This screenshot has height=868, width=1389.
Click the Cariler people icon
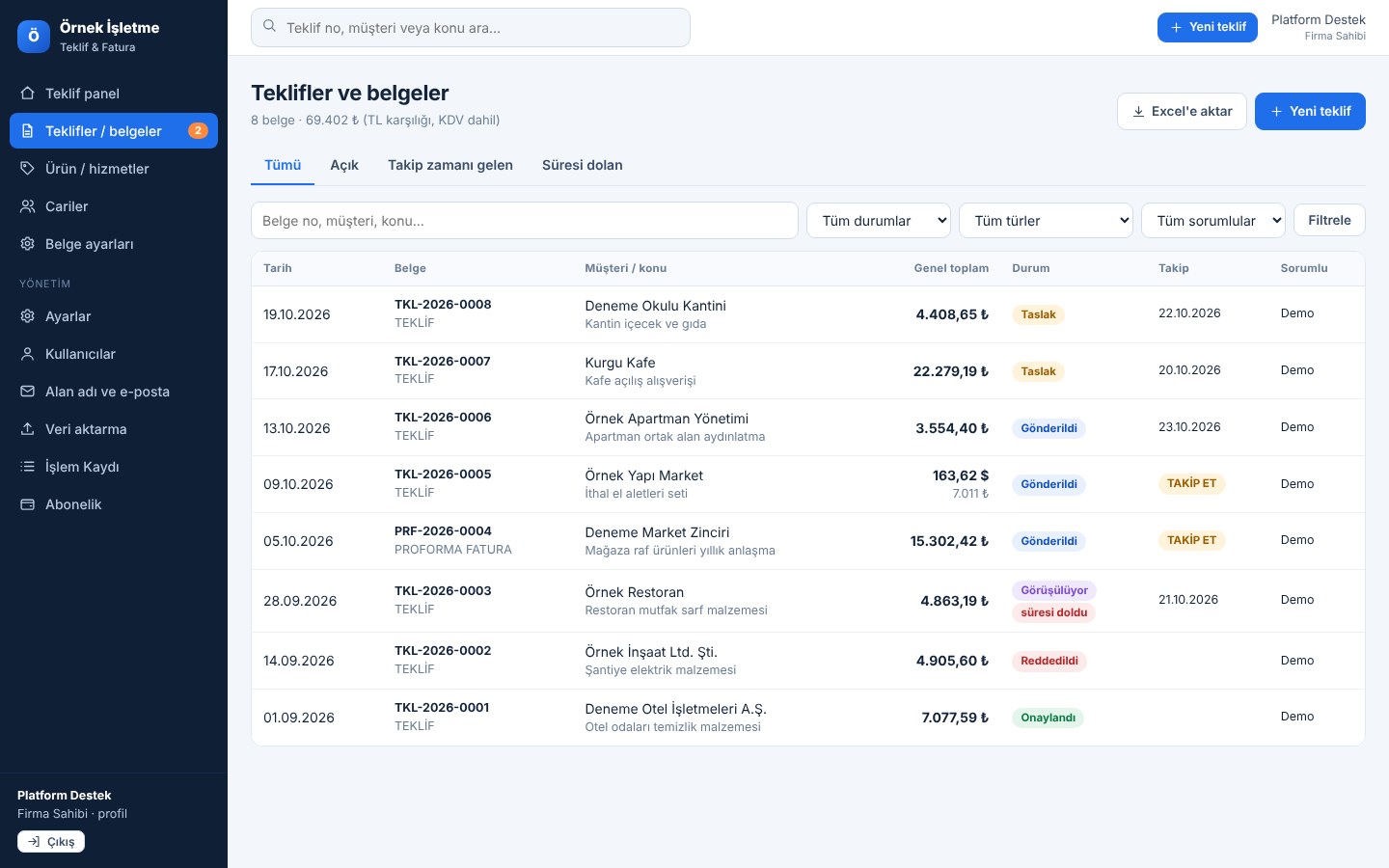pyautogui.click(x=28, y=206)
